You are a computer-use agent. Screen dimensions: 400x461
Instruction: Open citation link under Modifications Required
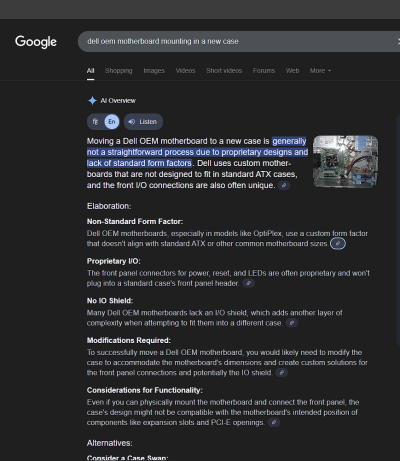pos(282,373)
